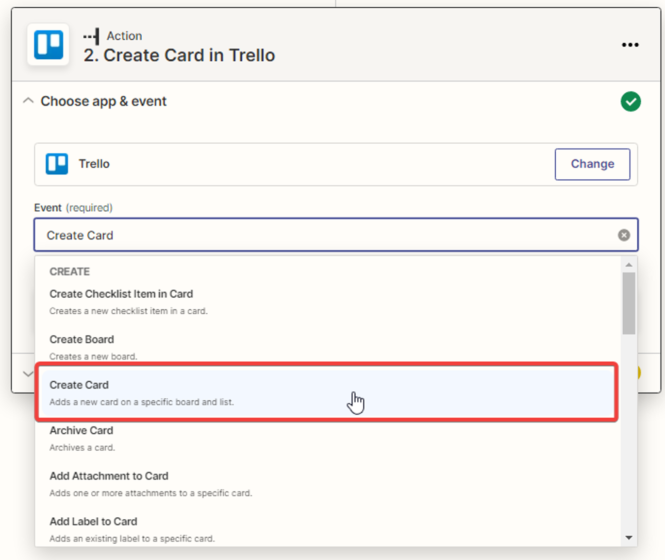Click the green checkmark status icon
Screen dimensions: 665x560
point(630,101)
